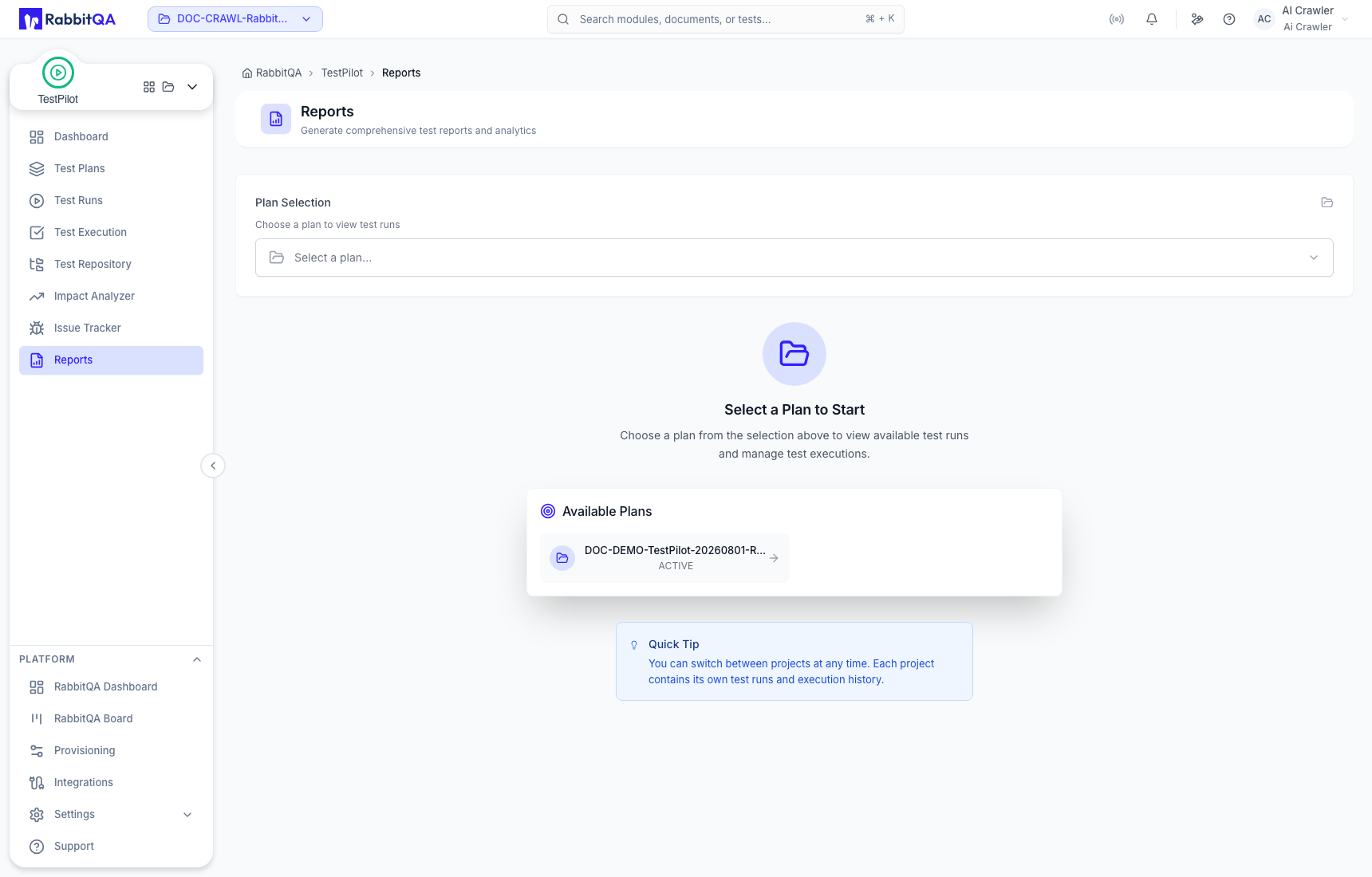
Task: Click the RabbitQA logo
Action: (x=67, y=19)
